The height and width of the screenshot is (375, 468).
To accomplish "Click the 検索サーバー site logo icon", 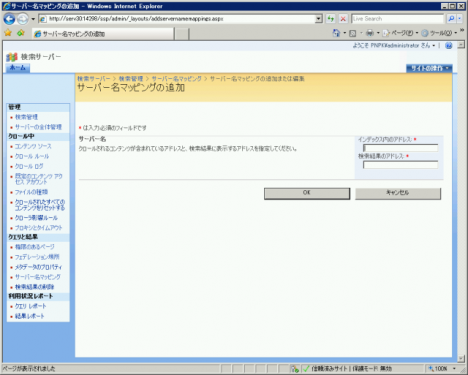I will tap(12, 57).
